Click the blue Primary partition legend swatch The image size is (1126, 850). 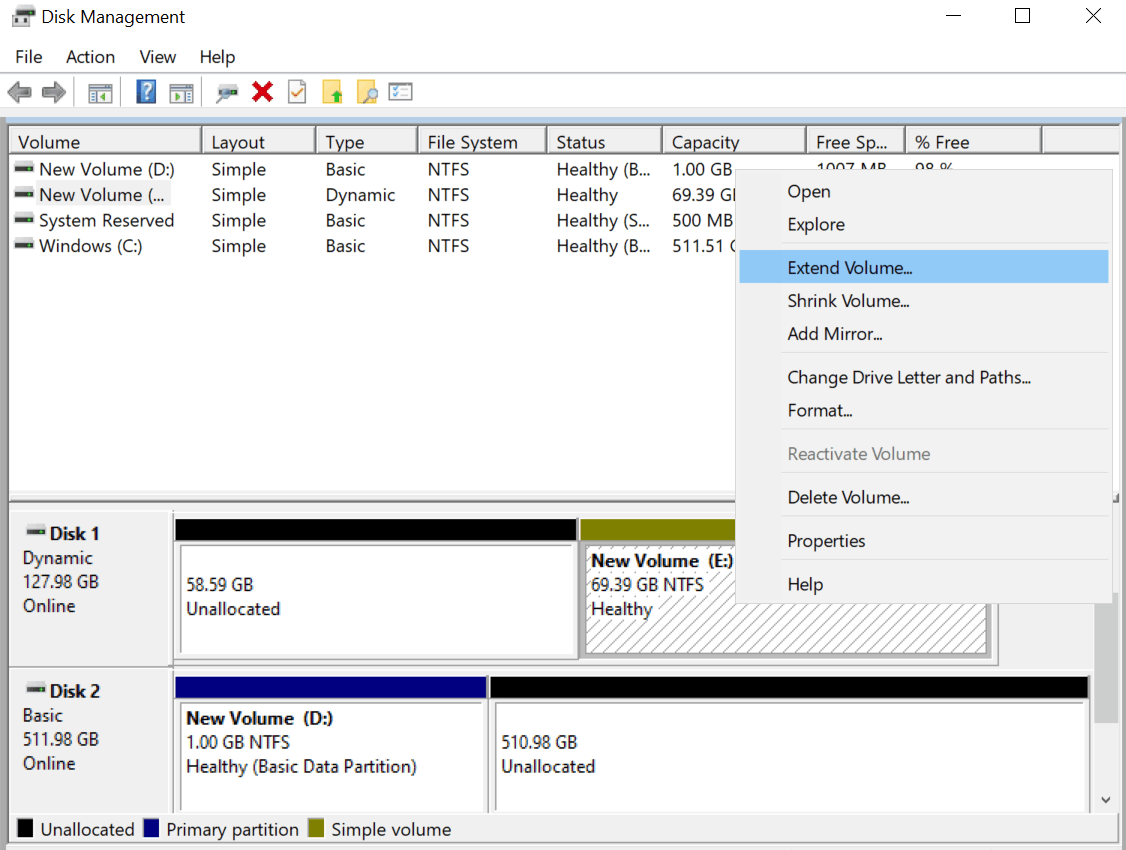click(151, 828)
